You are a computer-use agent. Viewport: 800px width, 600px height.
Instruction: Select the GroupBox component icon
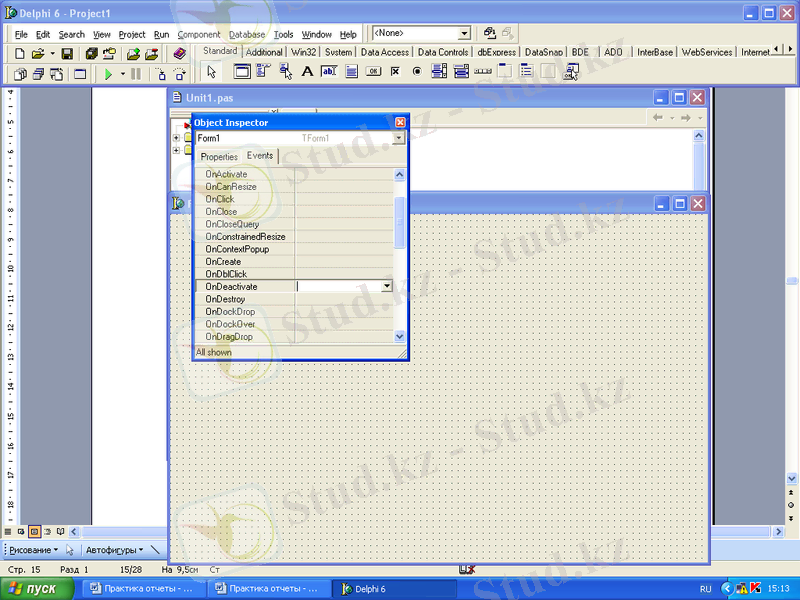505,72
